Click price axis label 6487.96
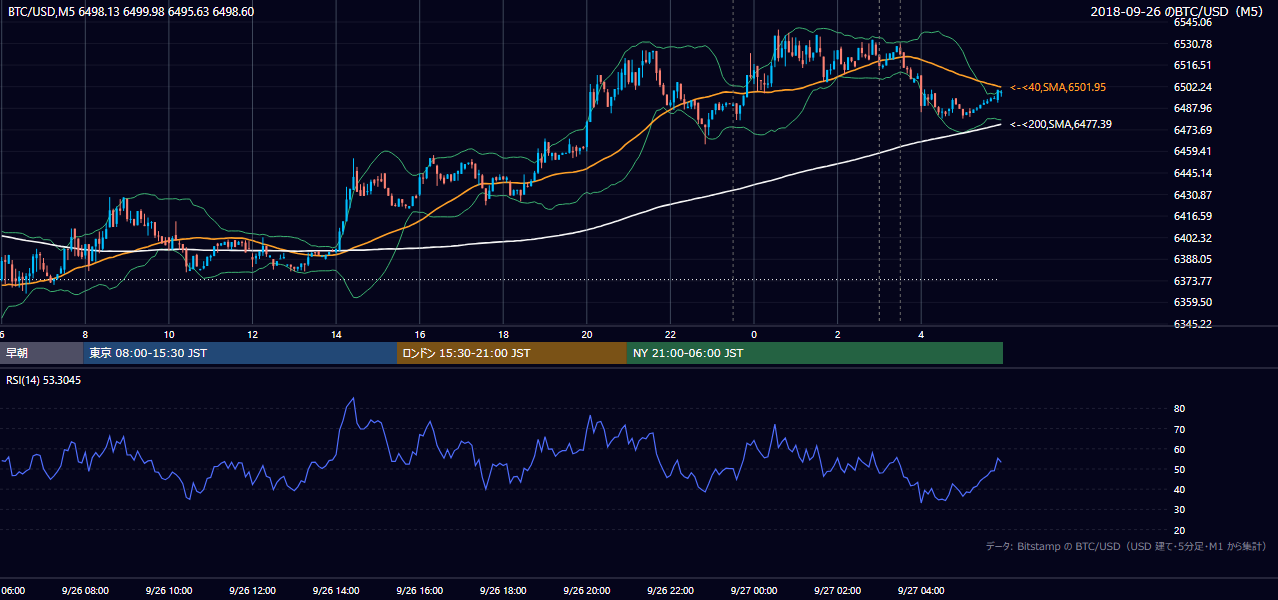1278x600 pixels. tap(1193, 108)
